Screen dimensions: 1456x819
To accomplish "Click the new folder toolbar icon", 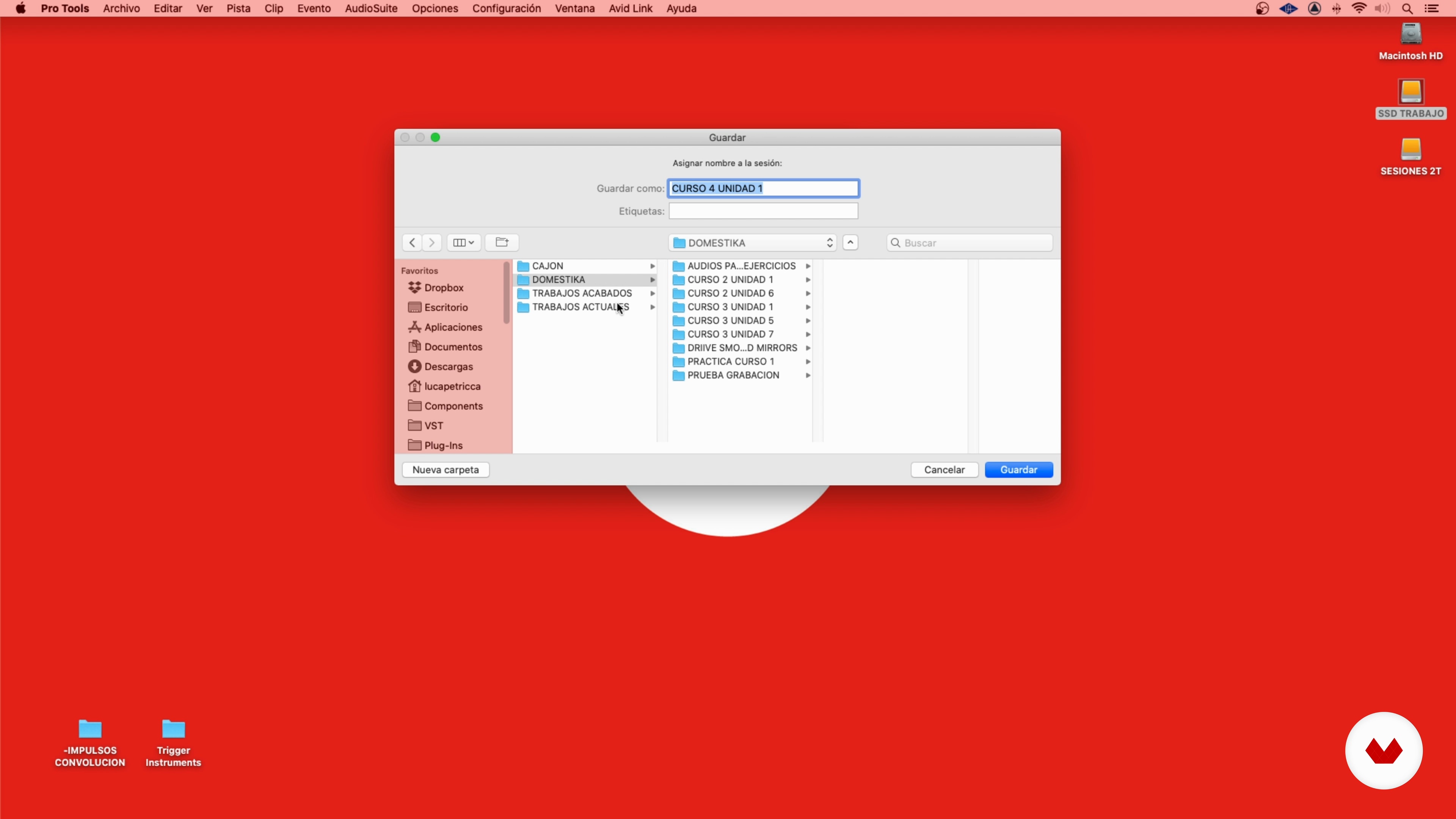I will tap(502, 243).
